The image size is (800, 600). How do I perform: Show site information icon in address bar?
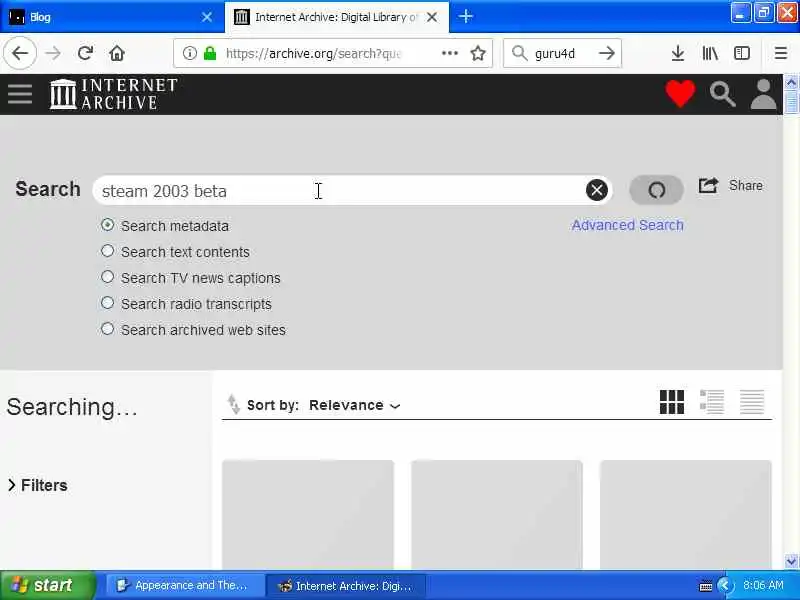click(189, 53)
